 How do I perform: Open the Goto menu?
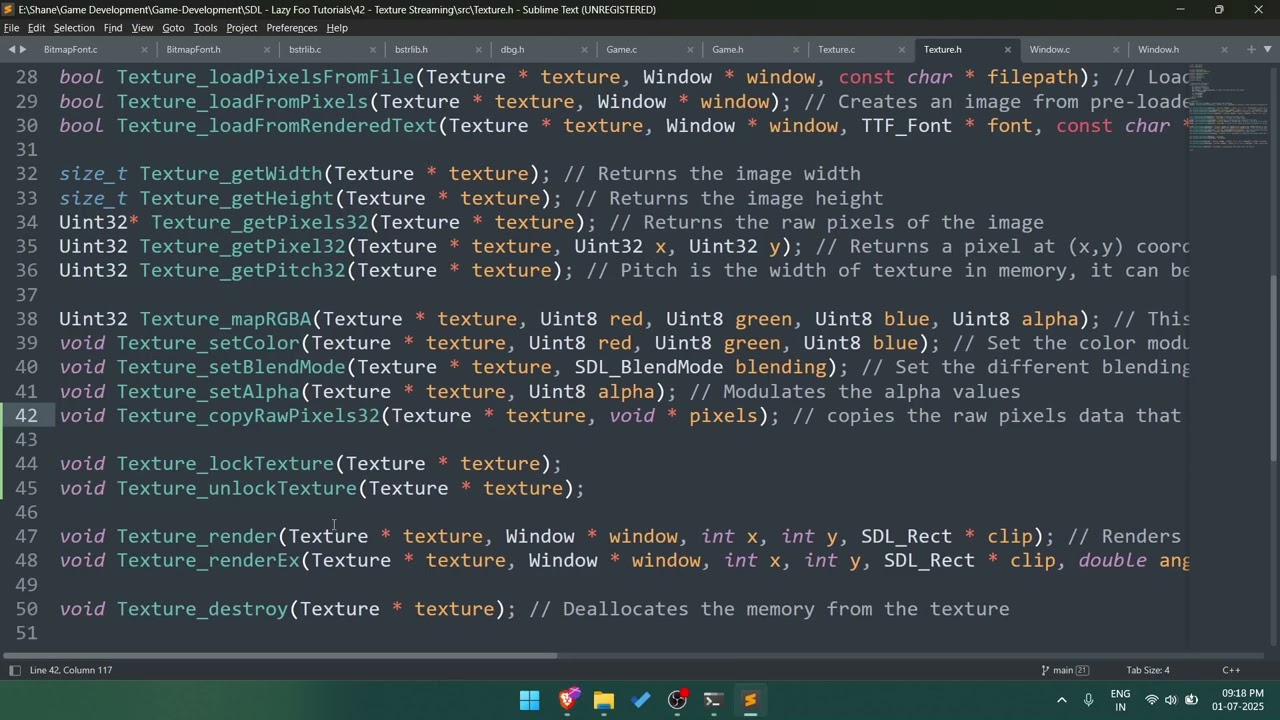tap(173, 28)
